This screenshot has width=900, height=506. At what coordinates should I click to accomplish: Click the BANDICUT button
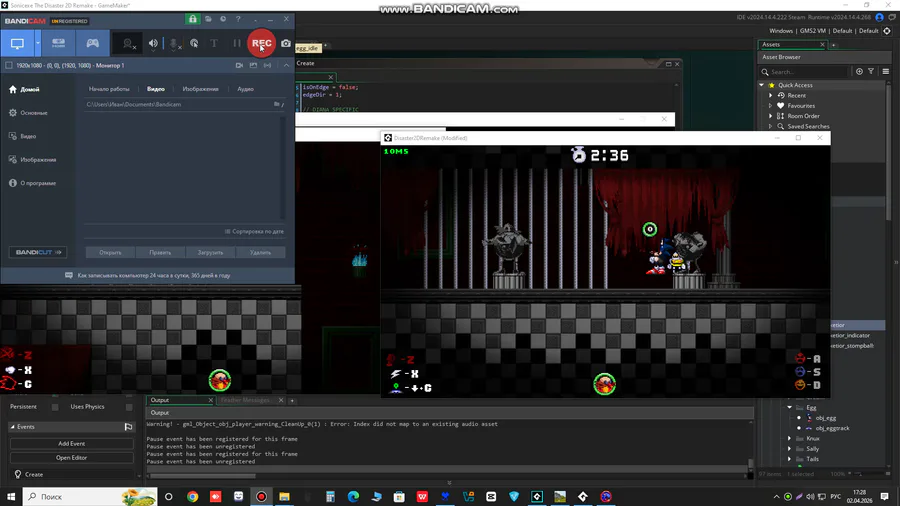(38, 252)
